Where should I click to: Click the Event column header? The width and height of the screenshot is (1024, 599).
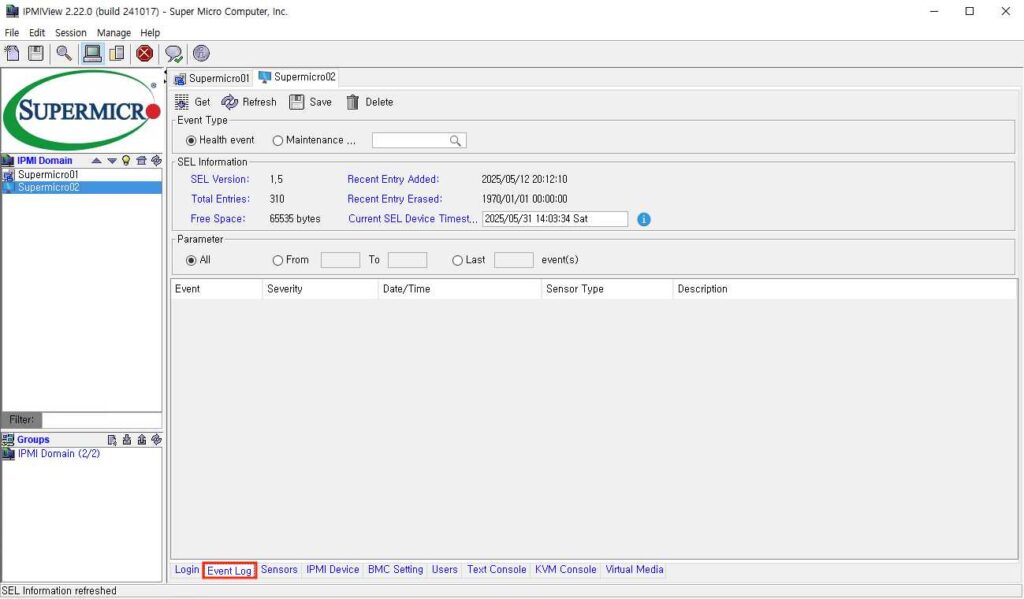[x=216, y=289]
